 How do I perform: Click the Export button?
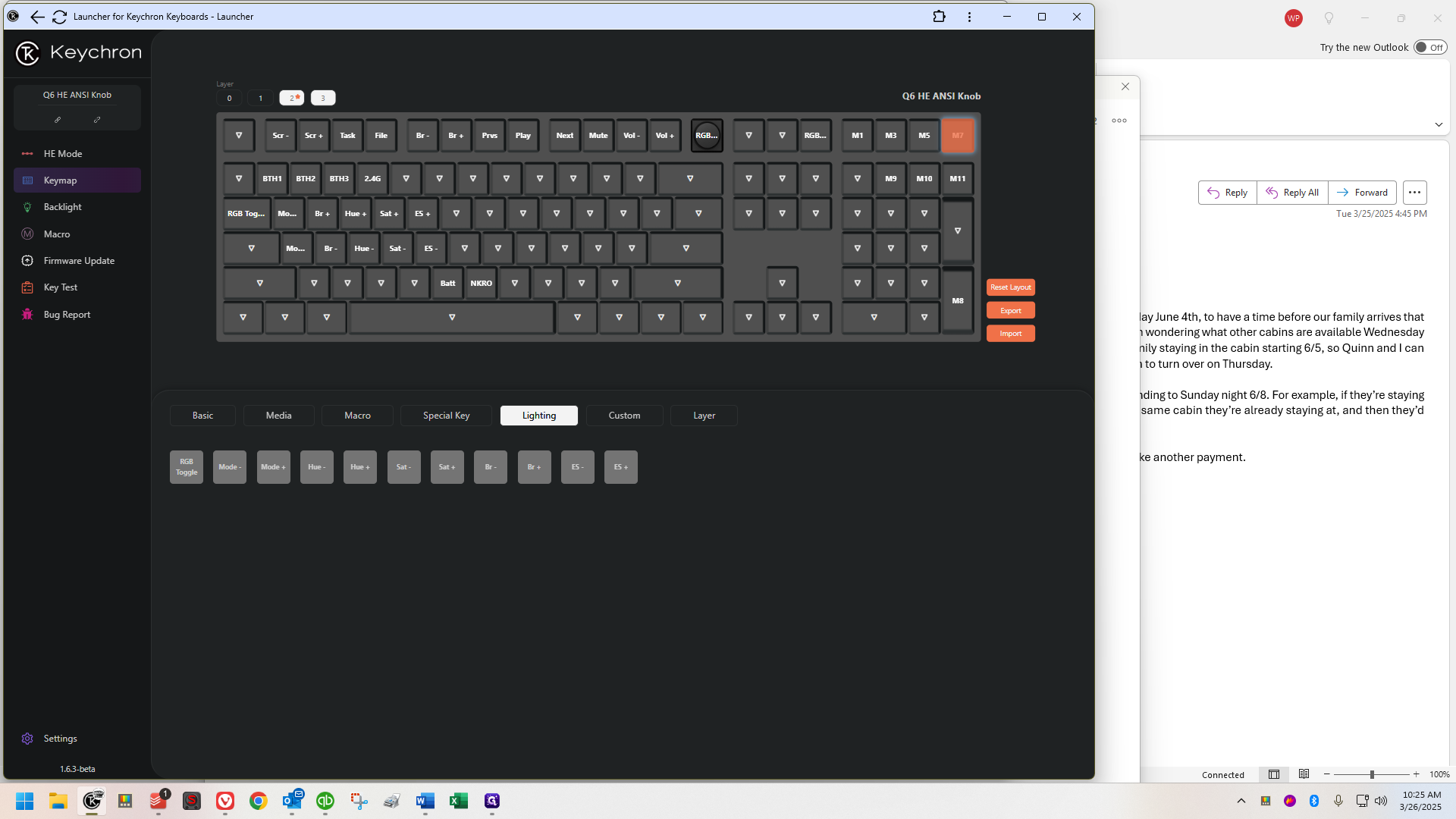1010,311
